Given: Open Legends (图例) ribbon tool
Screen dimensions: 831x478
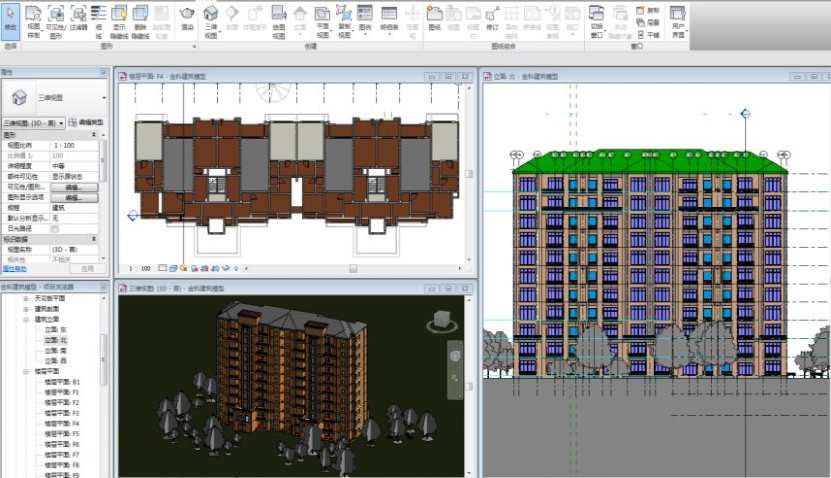Looking at the screenshot, I should 365,19.
